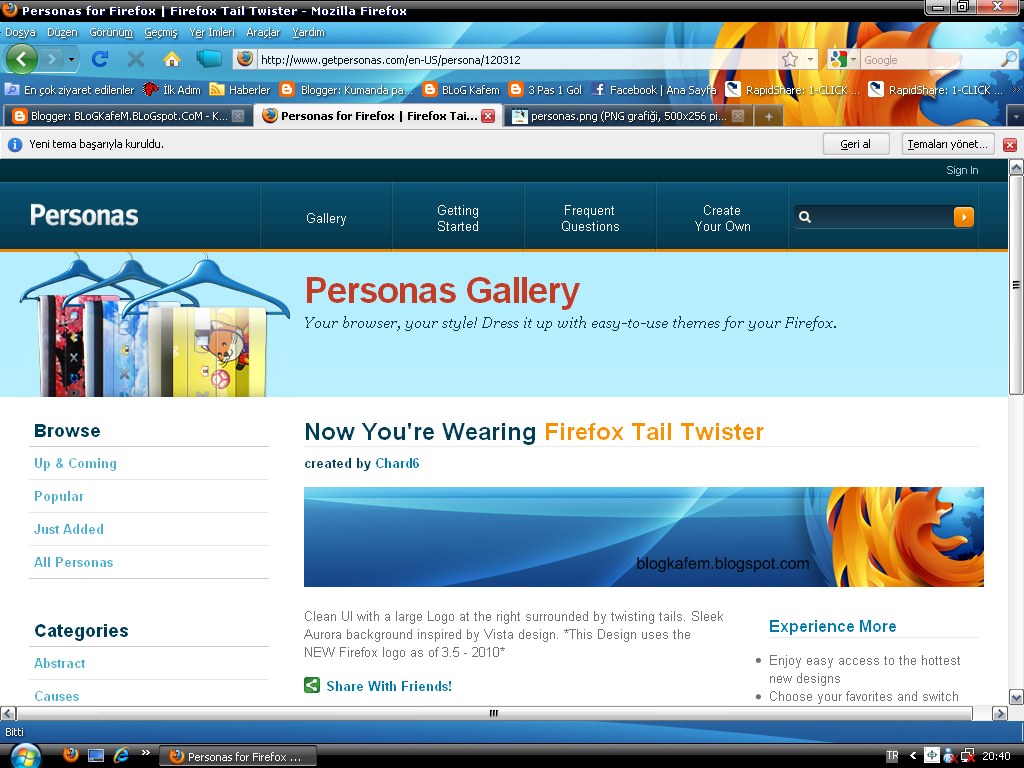This screenshot has width=1024, height=768.
Task: Click the search magnifier icon in the toolbar
Action: (x=1009, y=59)
